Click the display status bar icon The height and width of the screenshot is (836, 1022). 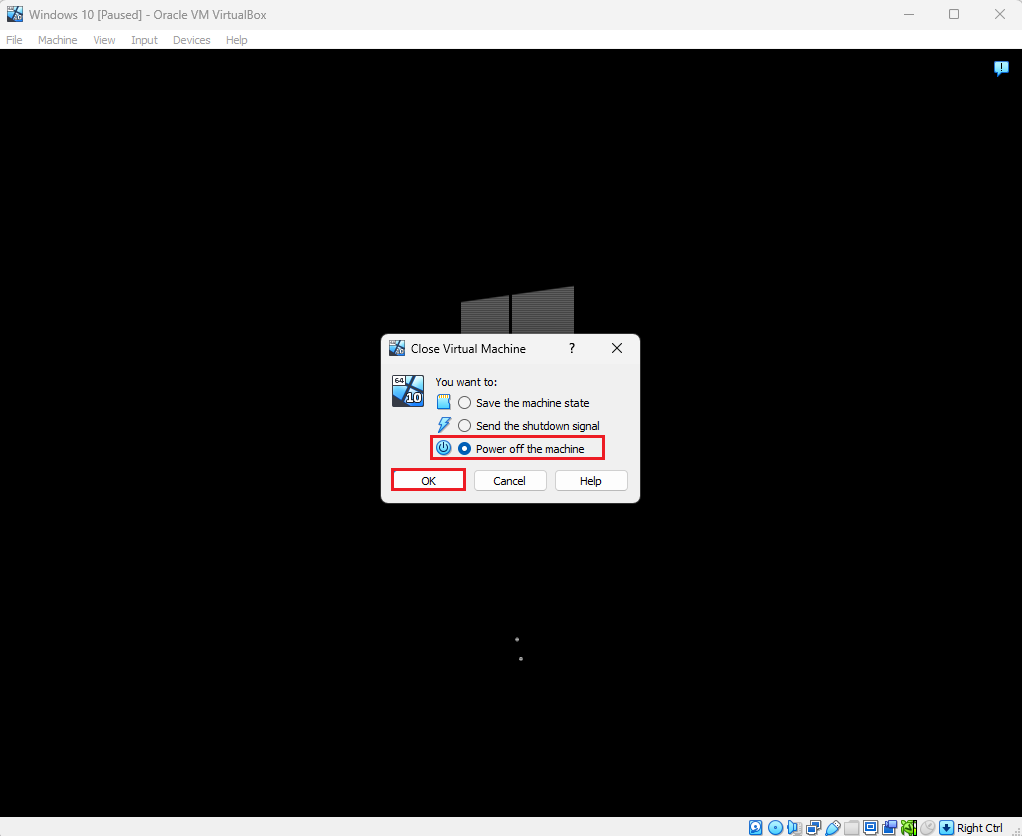coord(870,828)
